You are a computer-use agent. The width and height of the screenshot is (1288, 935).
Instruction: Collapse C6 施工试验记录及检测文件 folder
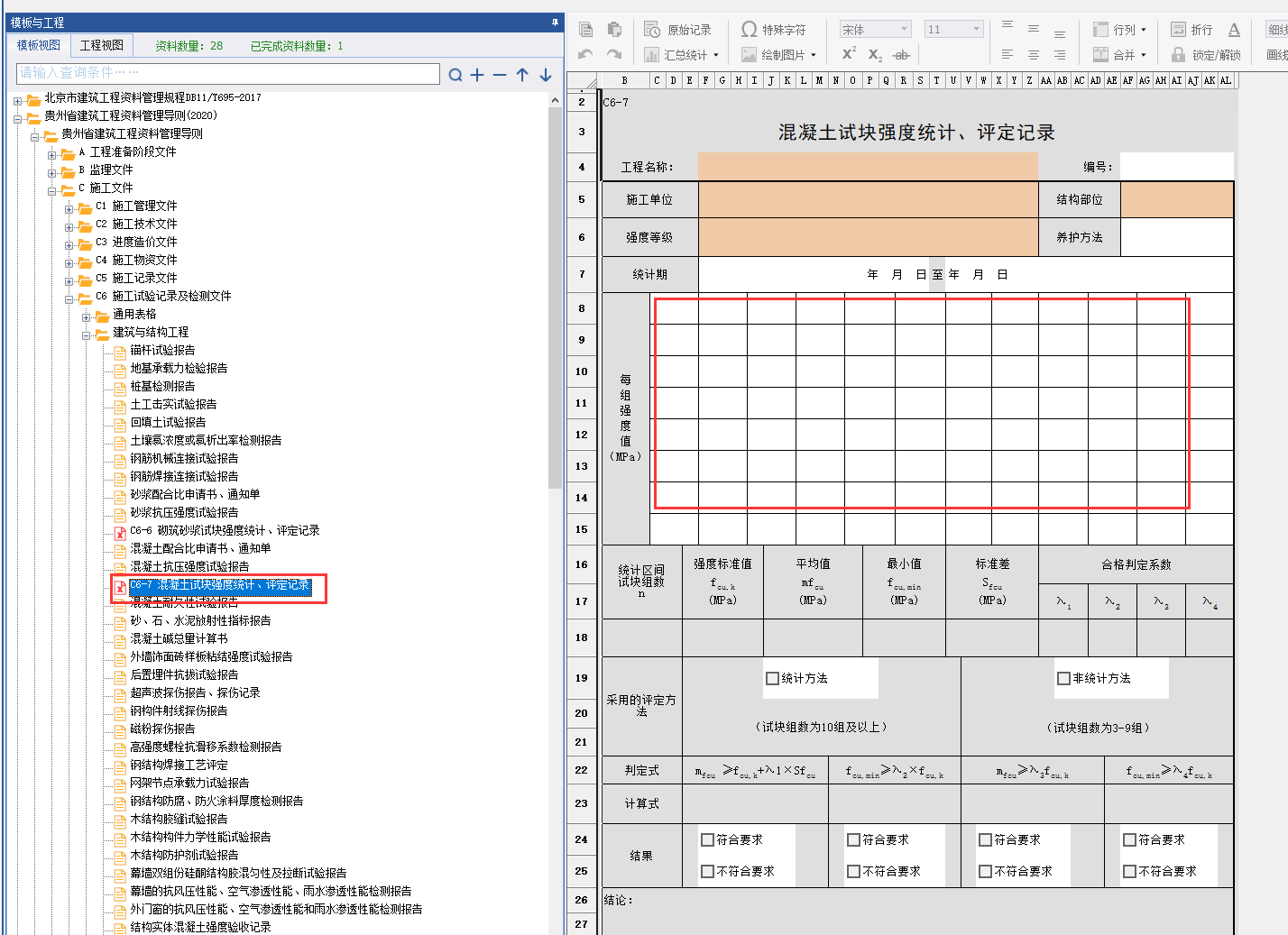pyautogui.click(x=69, y=298)
